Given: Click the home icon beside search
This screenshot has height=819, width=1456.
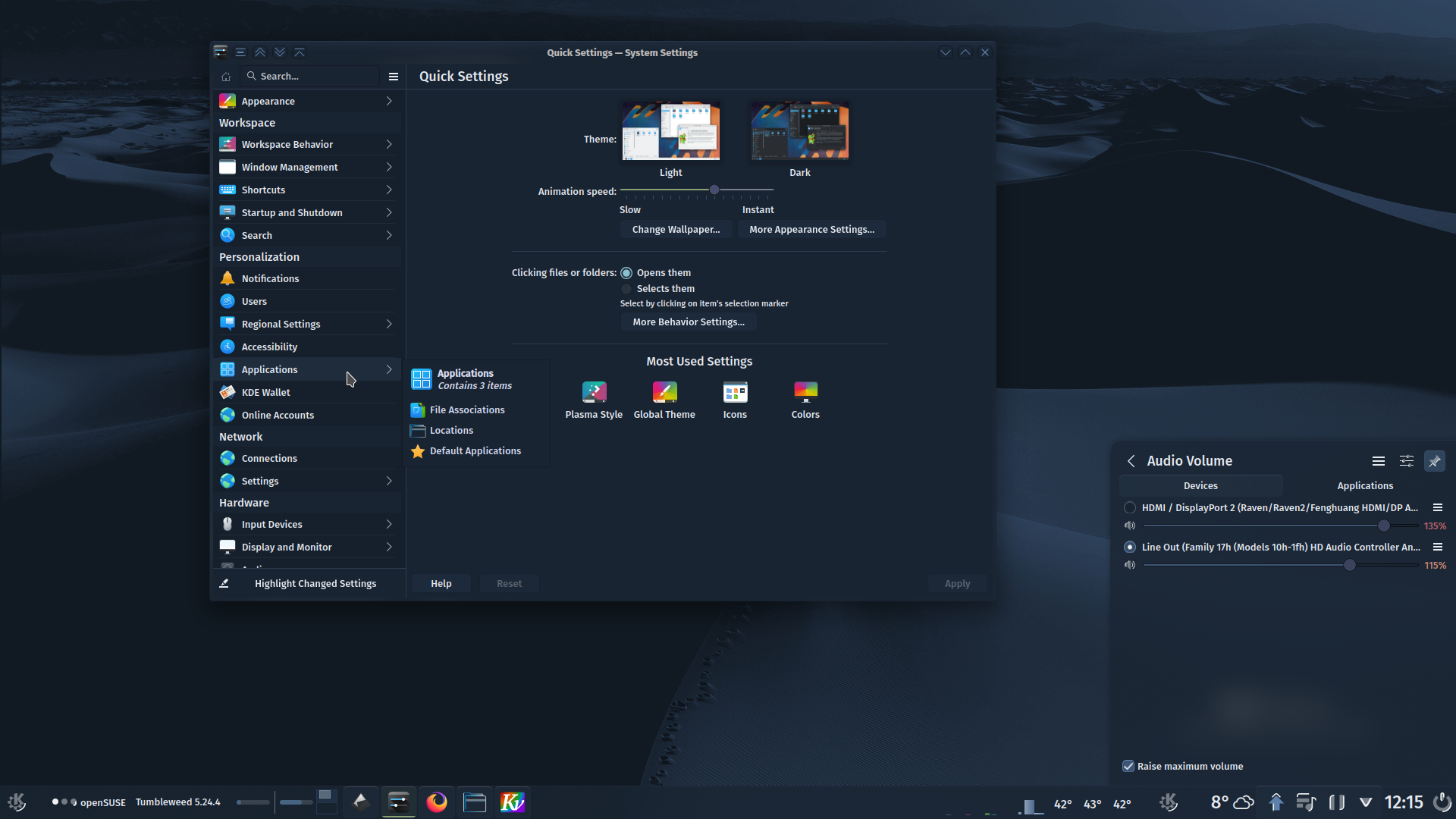Looking at the screenshot, I should point(226,77).
